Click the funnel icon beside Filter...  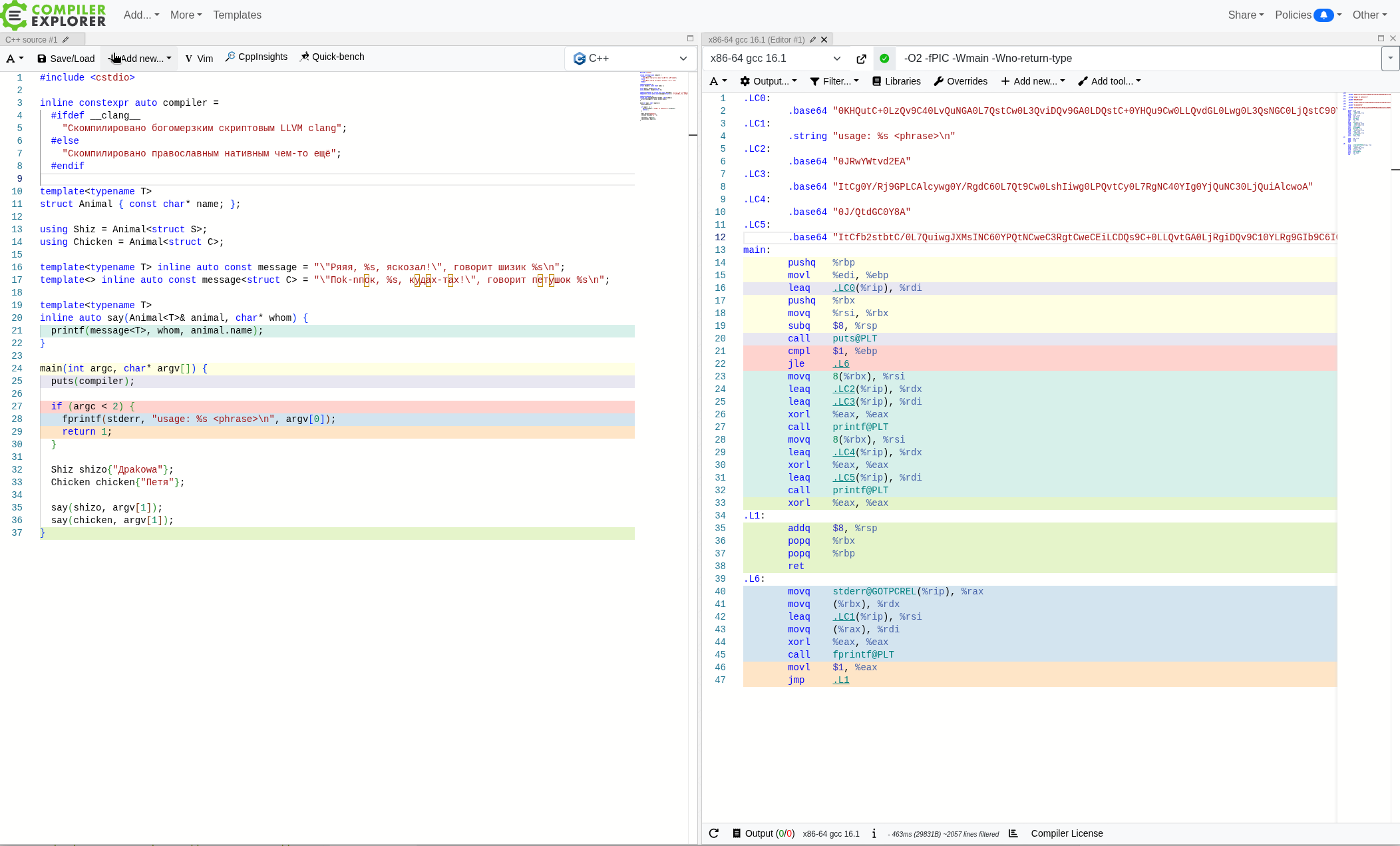pyautogui.click(x=814, y=81)
